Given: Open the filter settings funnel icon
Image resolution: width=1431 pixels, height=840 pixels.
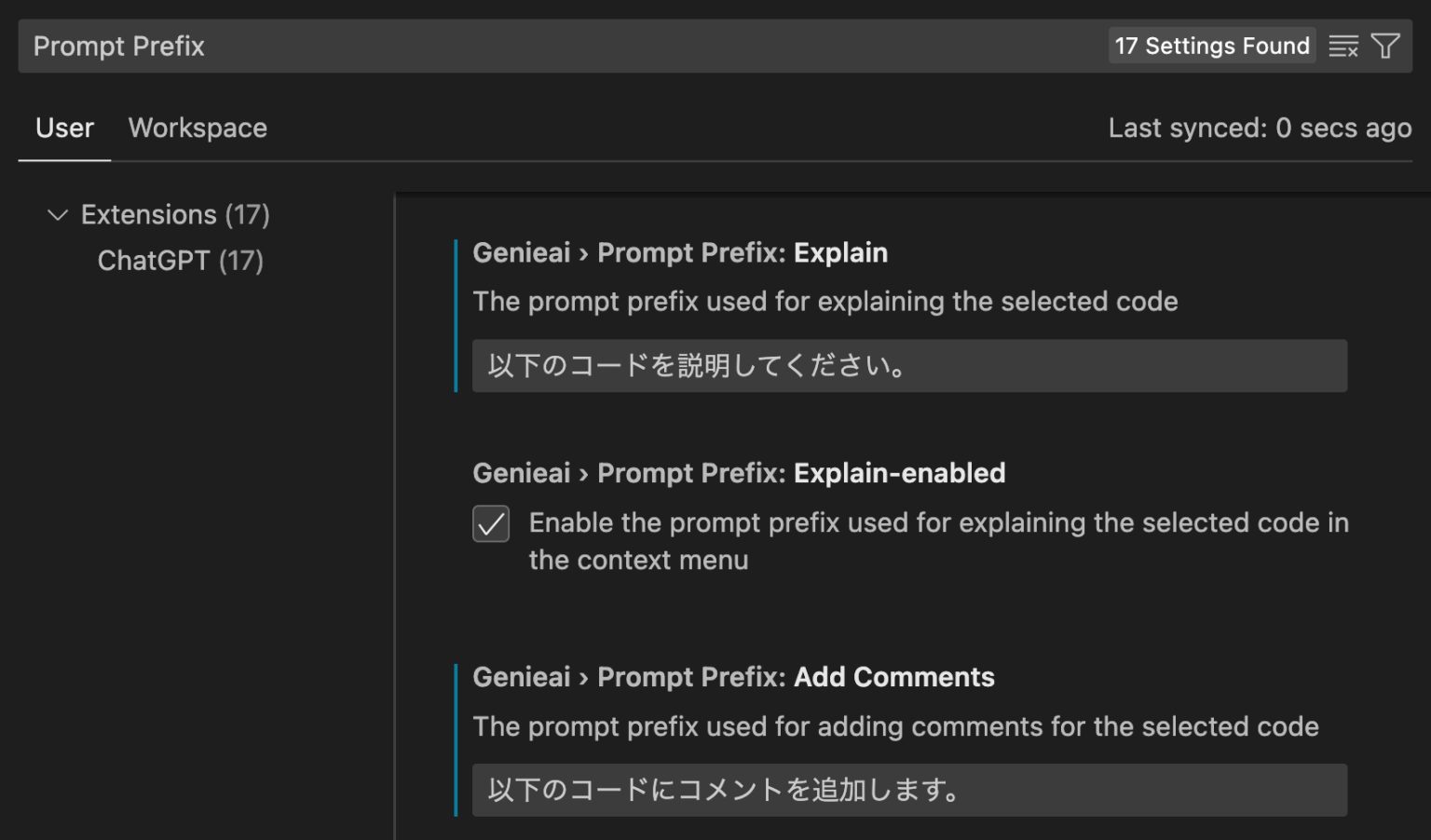Looking at the screenshot, I should coord(1385,45).
